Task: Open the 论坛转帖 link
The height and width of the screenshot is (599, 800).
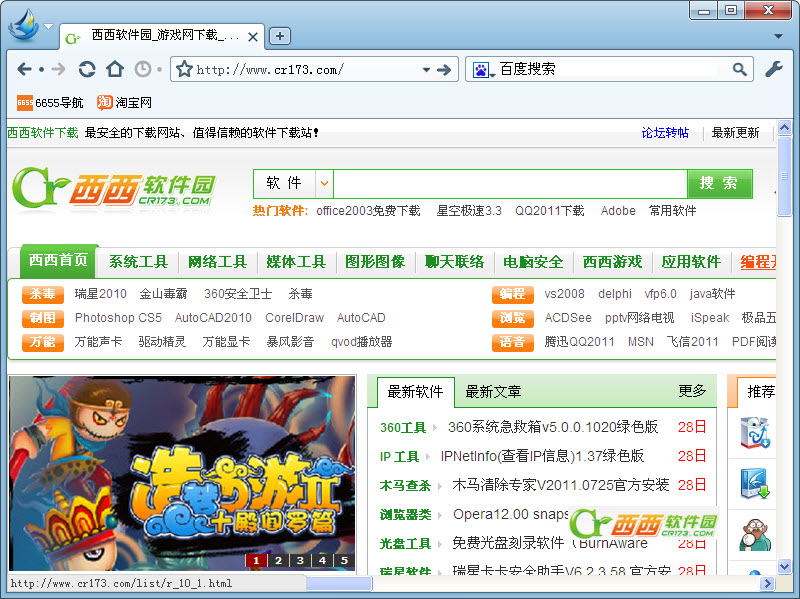Action: 665,133
